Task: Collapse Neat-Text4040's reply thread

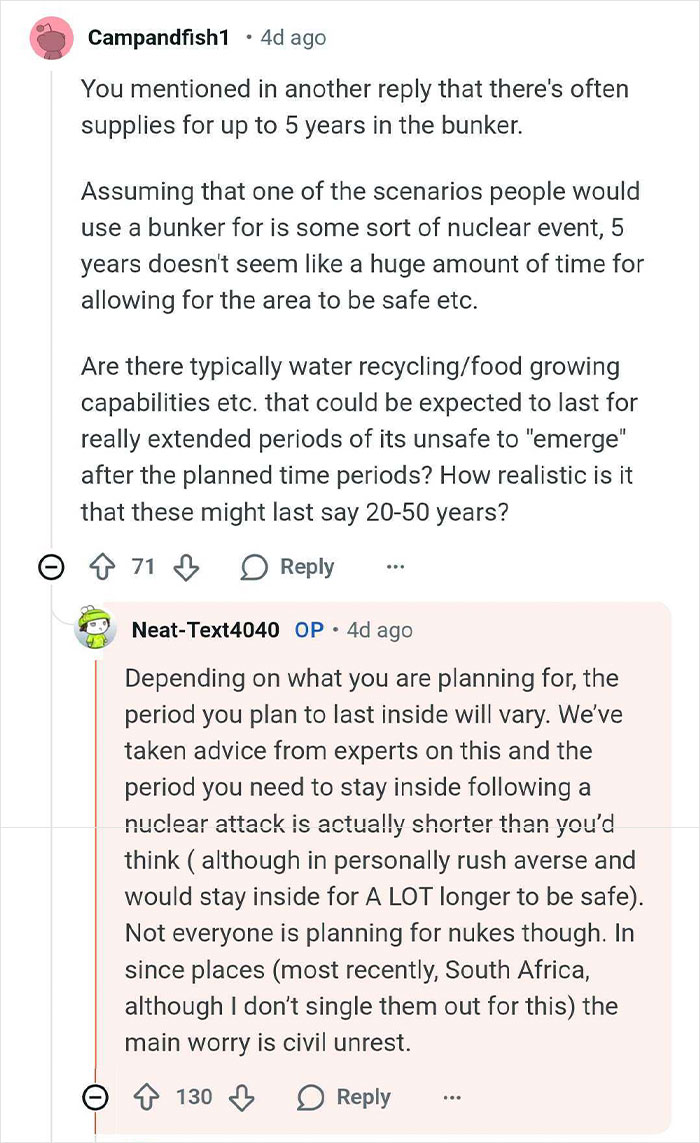Action: point(95,1097)
